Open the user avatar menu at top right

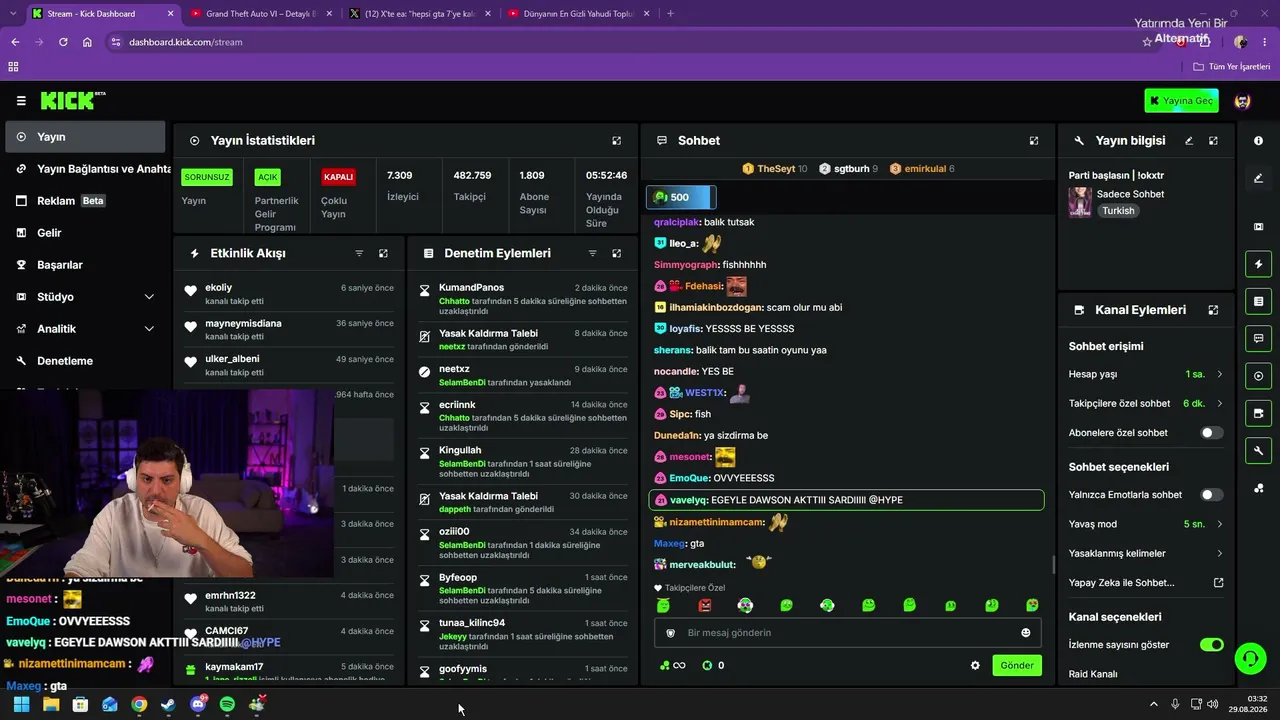pyautogui.click(x=1243, y=101)
